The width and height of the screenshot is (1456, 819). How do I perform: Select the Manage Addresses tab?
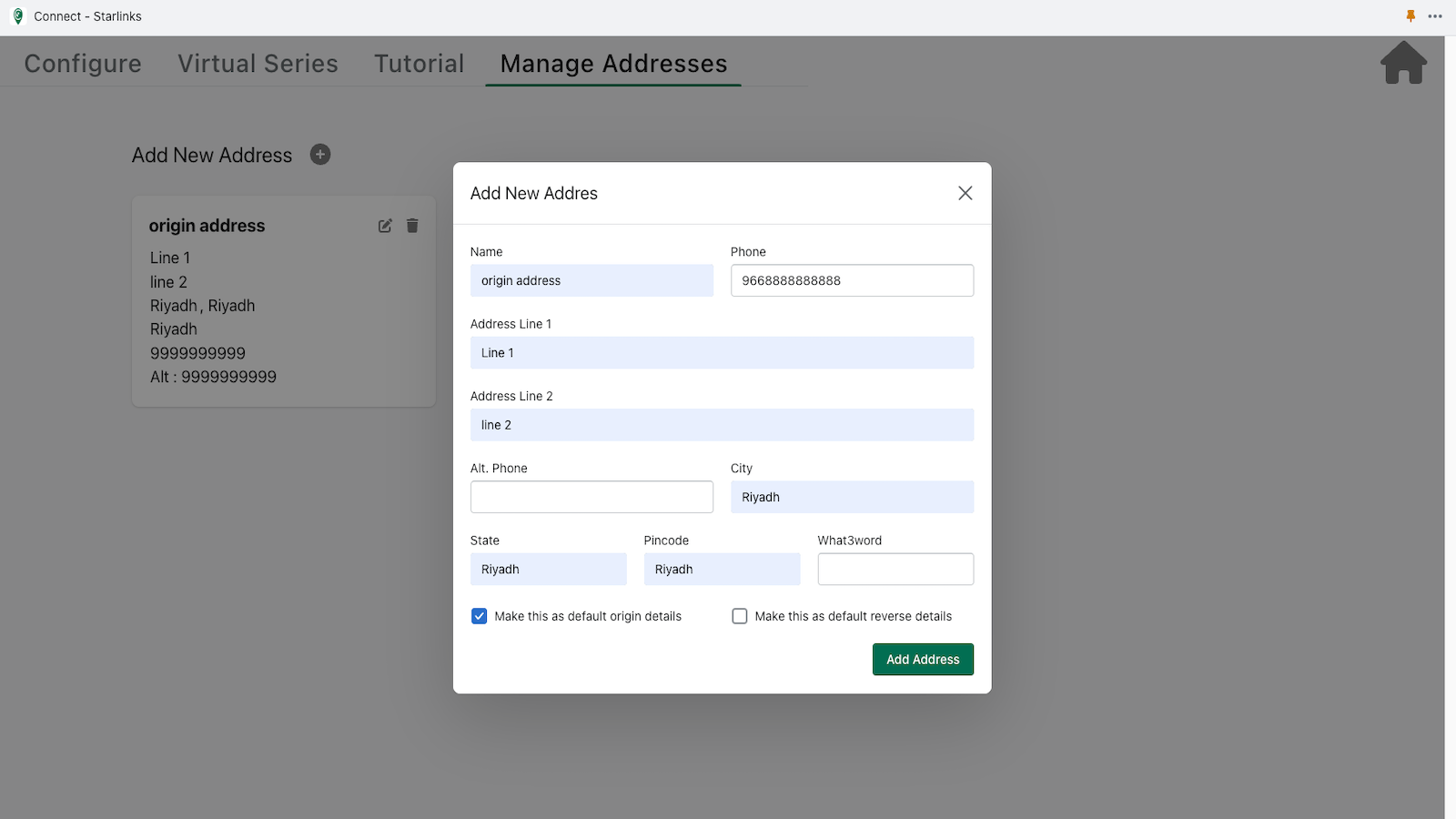coord(613,64)
